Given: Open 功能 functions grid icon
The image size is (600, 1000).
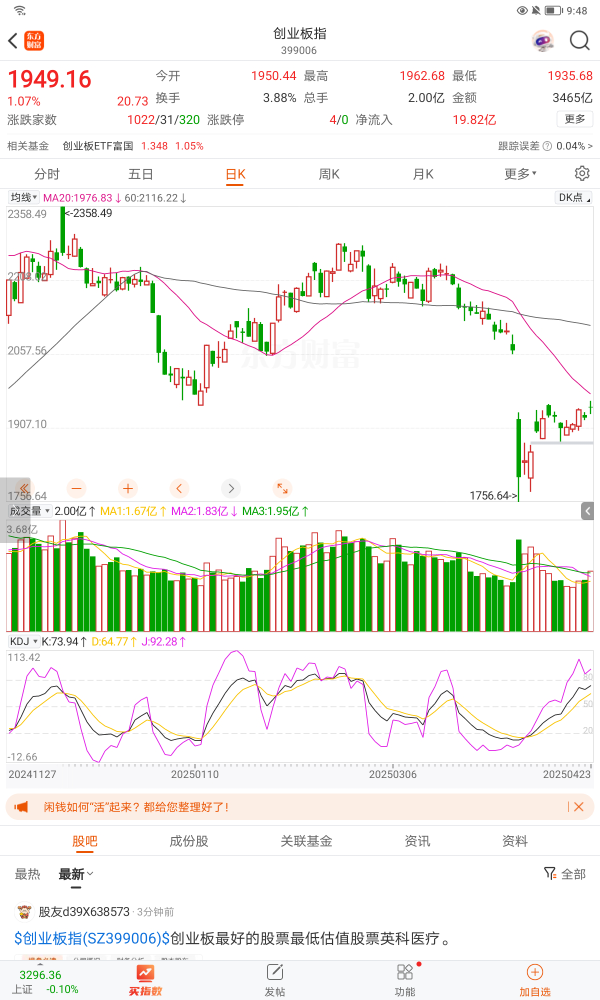Looking at the screenshot, I should 405,979.
